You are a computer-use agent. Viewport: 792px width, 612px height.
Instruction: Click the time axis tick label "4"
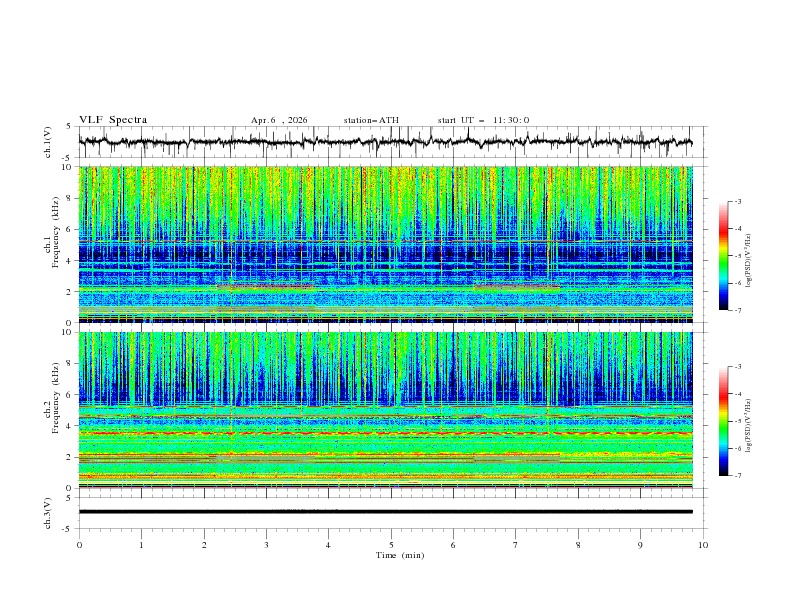pos(328,545)
